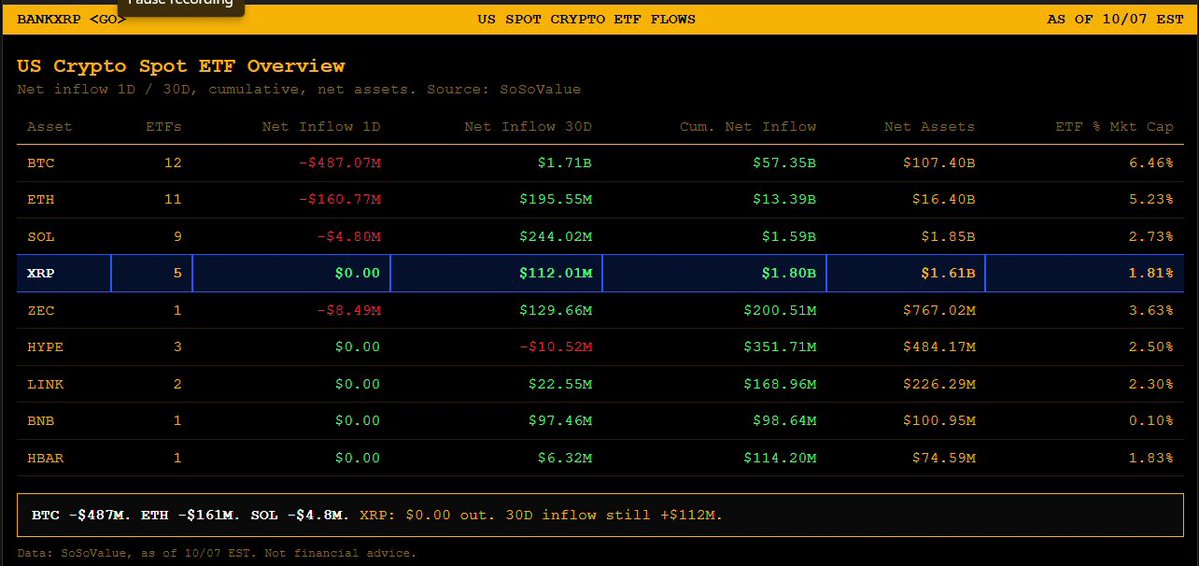This screenshot has width=1199, height=566.
Task: Click ETH market cap share 5.23%
Action: pyautogui.click(x=1151, y=200)
